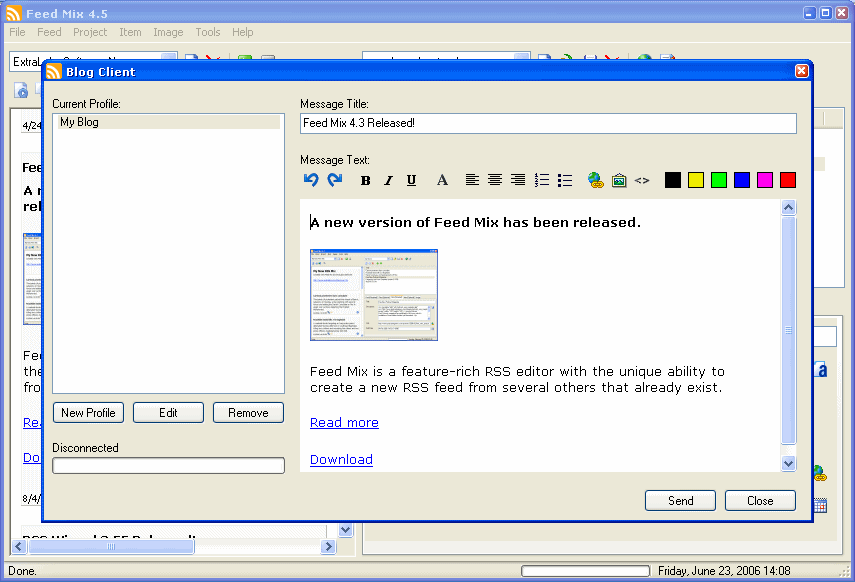Image resolution: width=855 pixels, height=582 pixels.
Task: Open the Help menu in Feed Mix
Action: [x=243, y=32]
